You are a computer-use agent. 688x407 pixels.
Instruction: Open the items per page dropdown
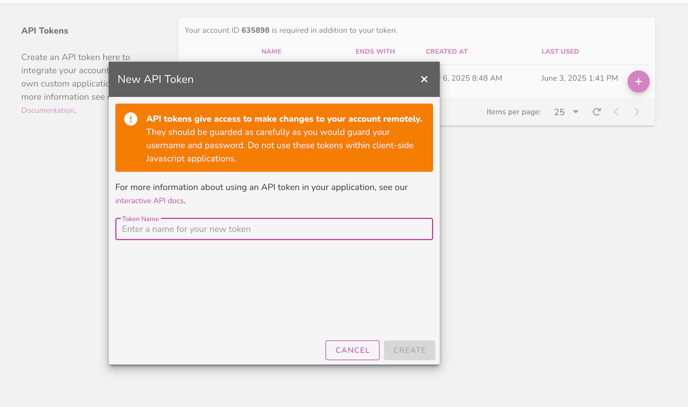(x=566, y=112)
